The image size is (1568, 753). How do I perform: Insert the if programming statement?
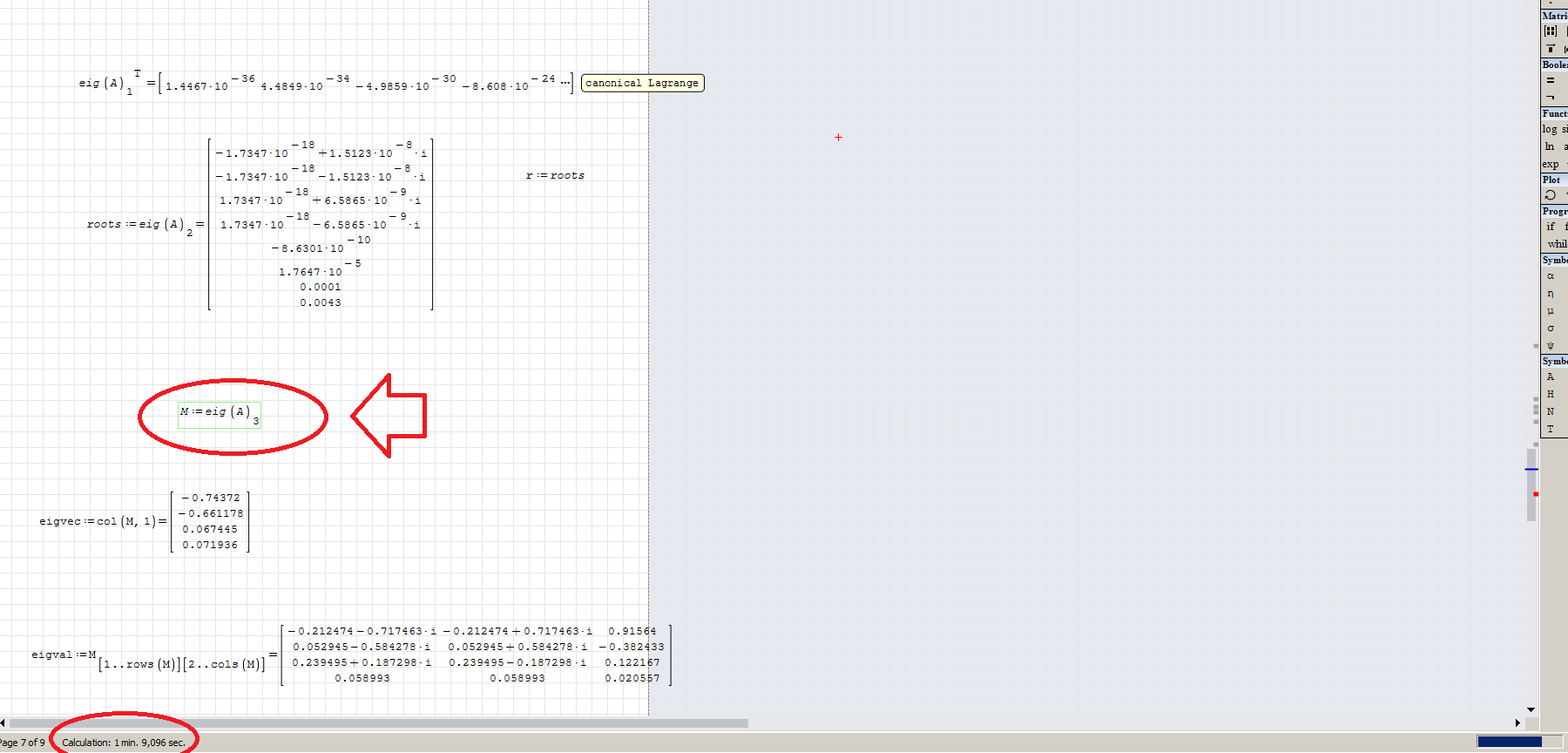[x=1551, y=227]
